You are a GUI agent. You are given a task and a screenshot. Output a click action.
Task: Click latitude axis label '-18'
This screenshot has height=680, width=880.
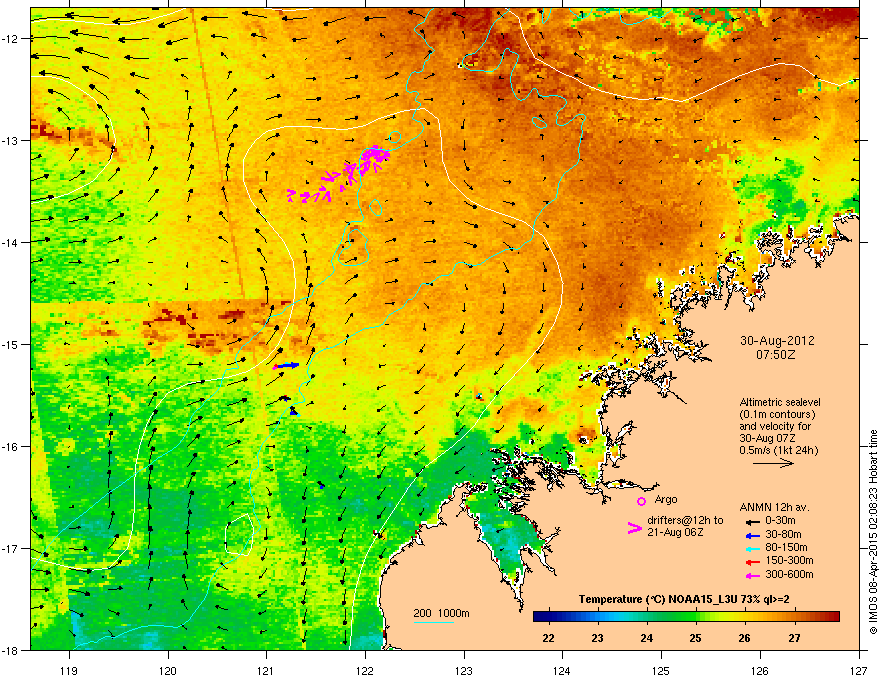tap(10, 650)
